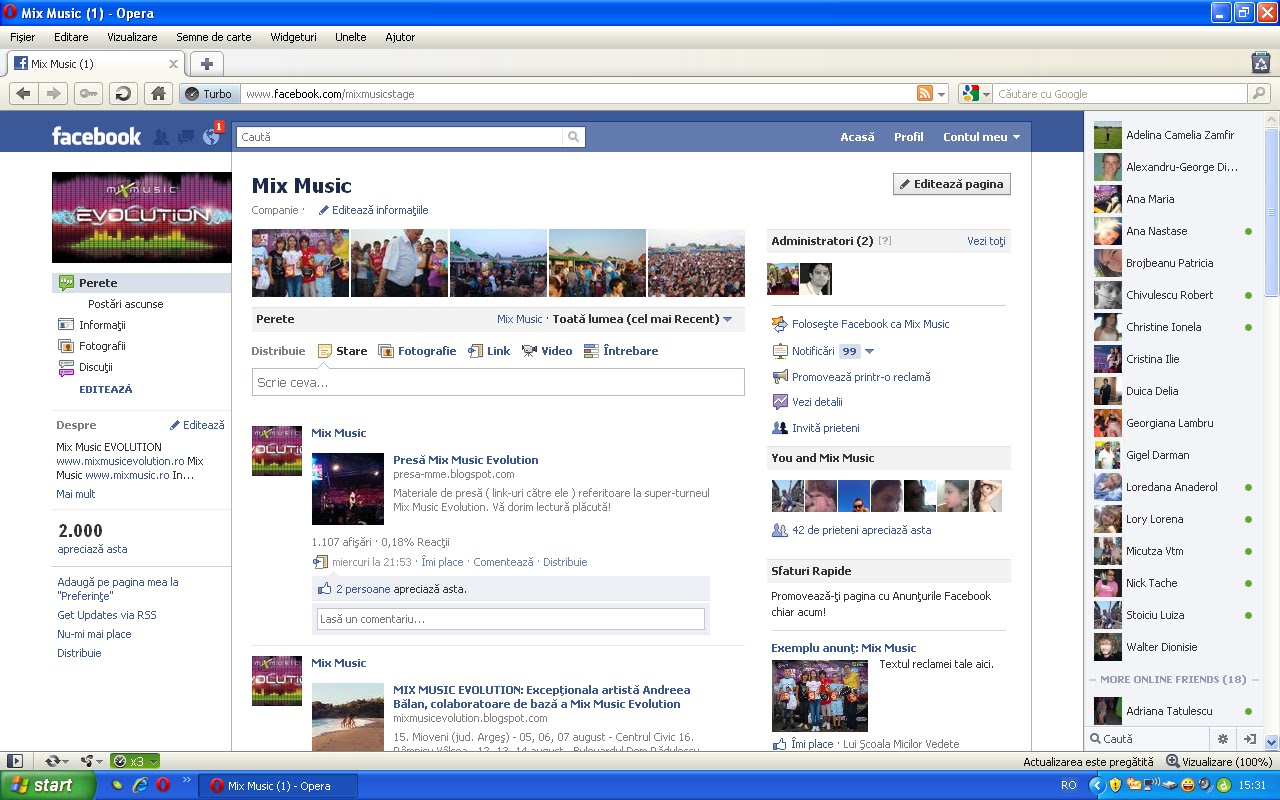Open the Windows start button

pos(48,785)
